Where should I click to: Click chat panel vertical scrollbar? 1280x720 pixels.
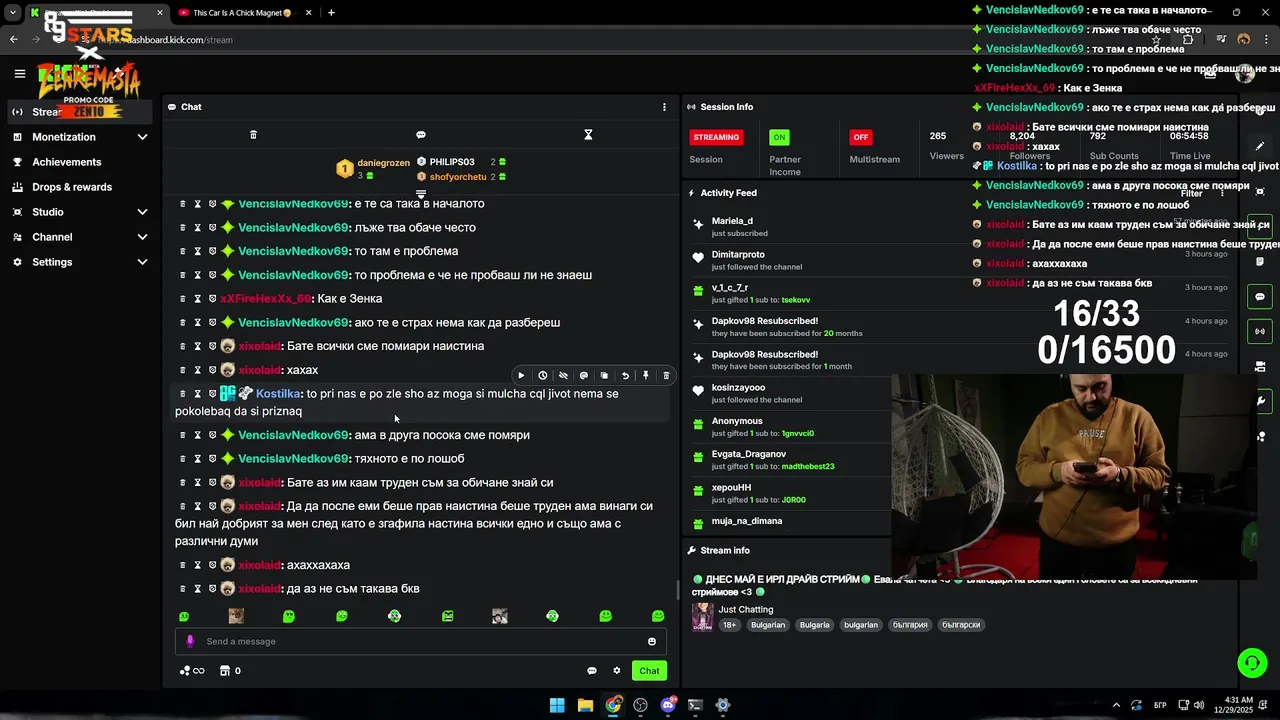click(x=677, y=590)
